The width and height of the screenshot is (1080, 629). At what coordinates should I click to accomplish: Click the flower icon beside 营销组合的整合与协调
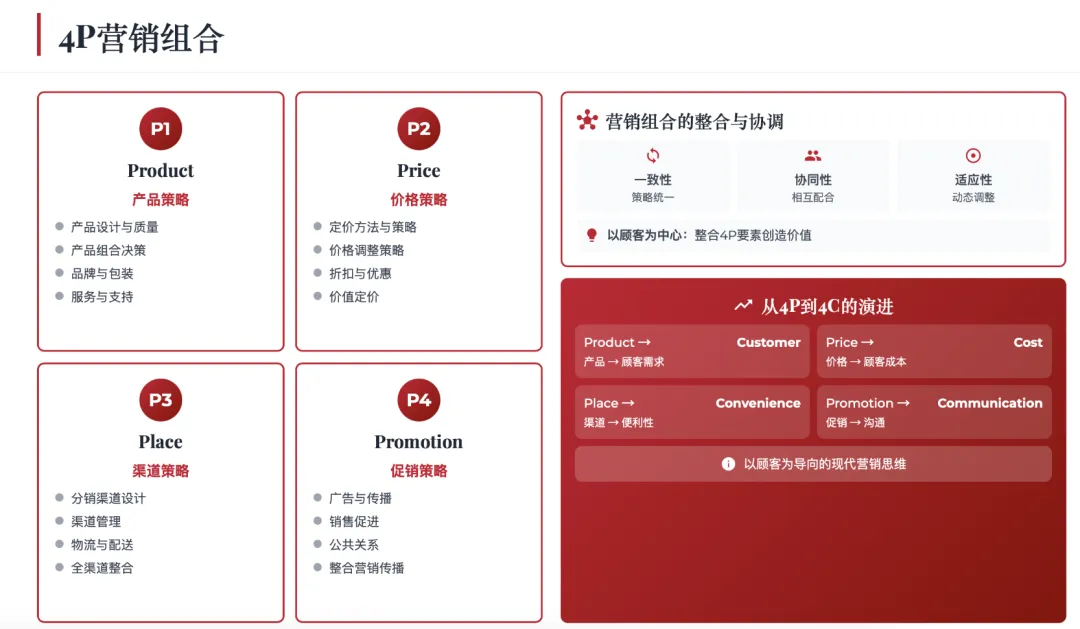point(585,117)
